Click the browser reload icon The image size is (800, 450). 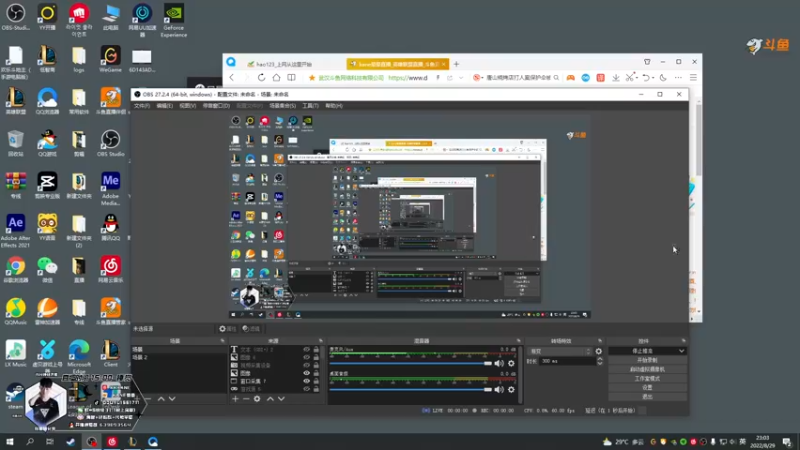pyautogui.click(x=261, y=78)
